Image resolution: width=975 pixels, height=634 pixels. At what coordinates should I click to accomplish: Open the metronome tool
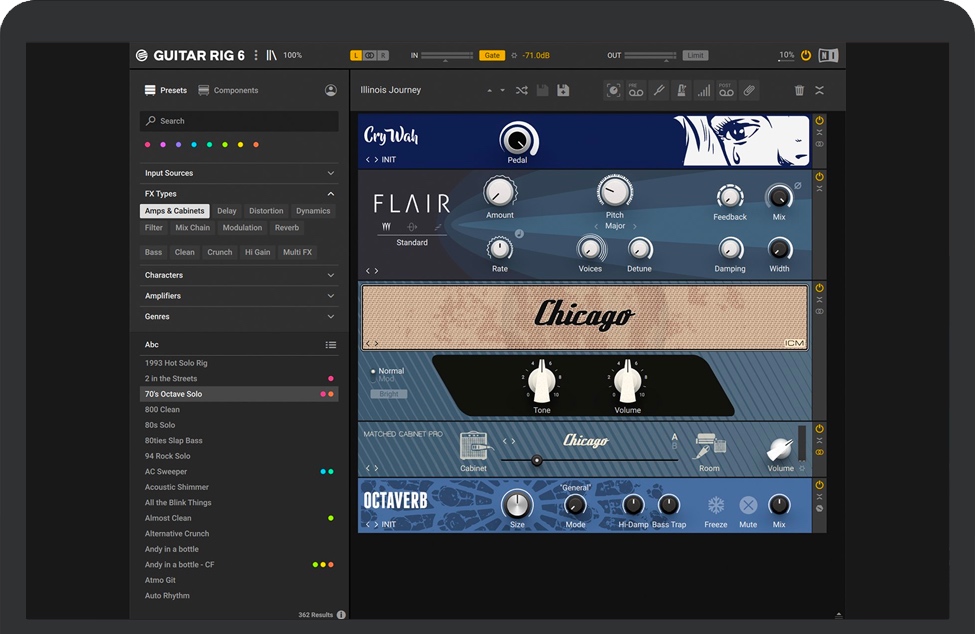coord(681,91)
